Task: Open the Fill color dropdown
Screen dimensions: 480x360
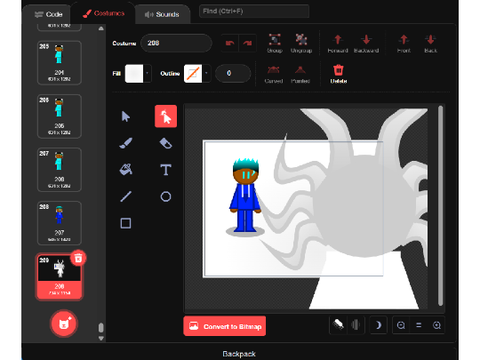Action: (x=147, y=73)
